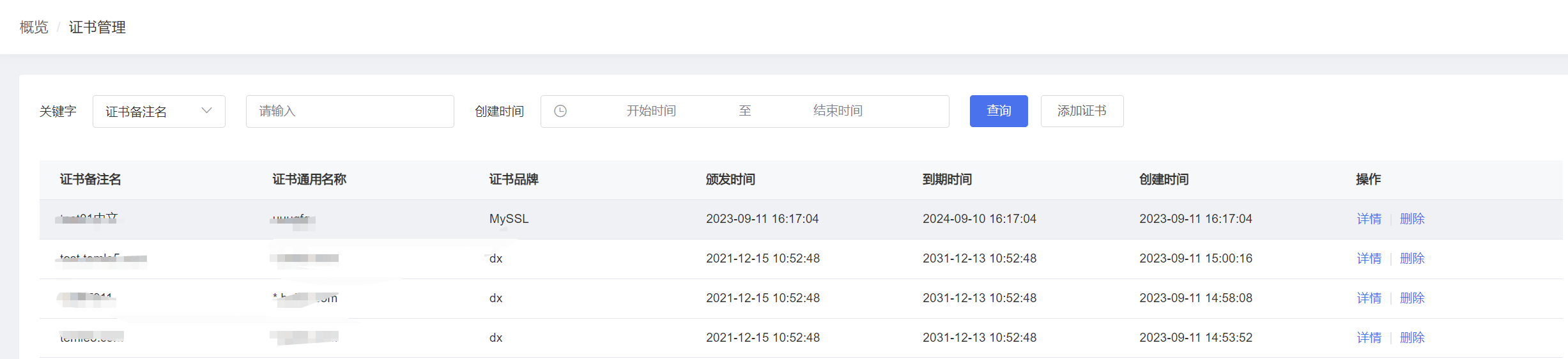Click 删除 for row created 2023-09-11 14:58:08

coord(1411,298)
